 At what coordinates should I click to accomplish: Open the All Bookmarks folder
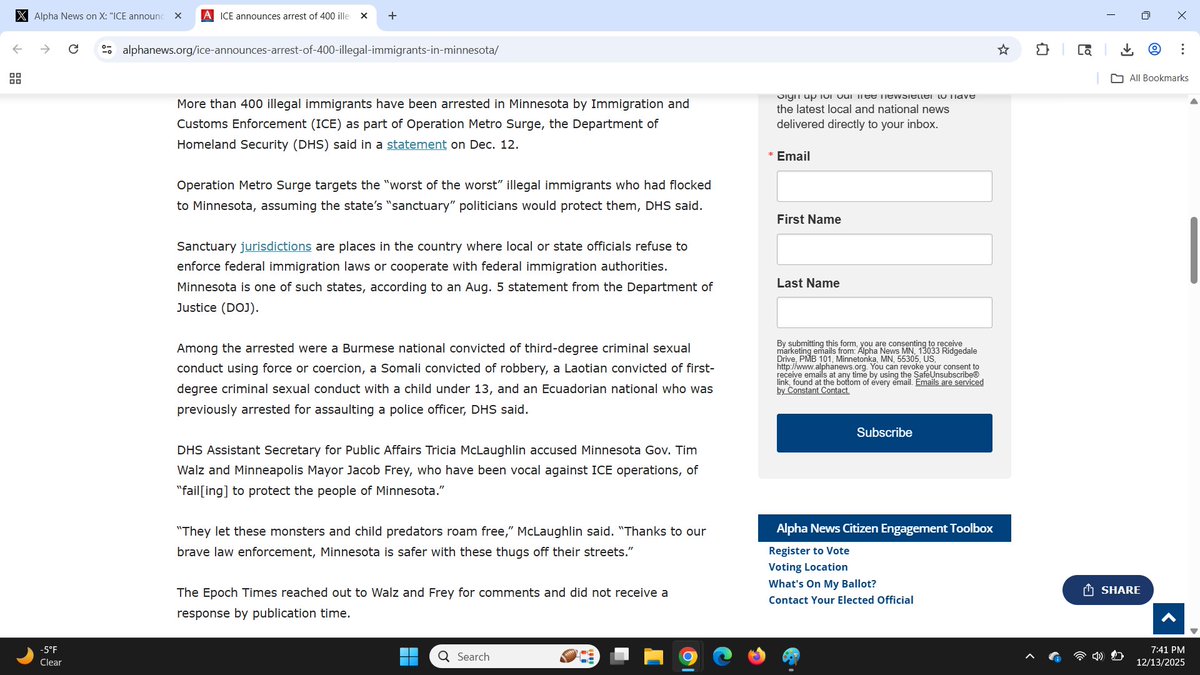[1149, 78]
